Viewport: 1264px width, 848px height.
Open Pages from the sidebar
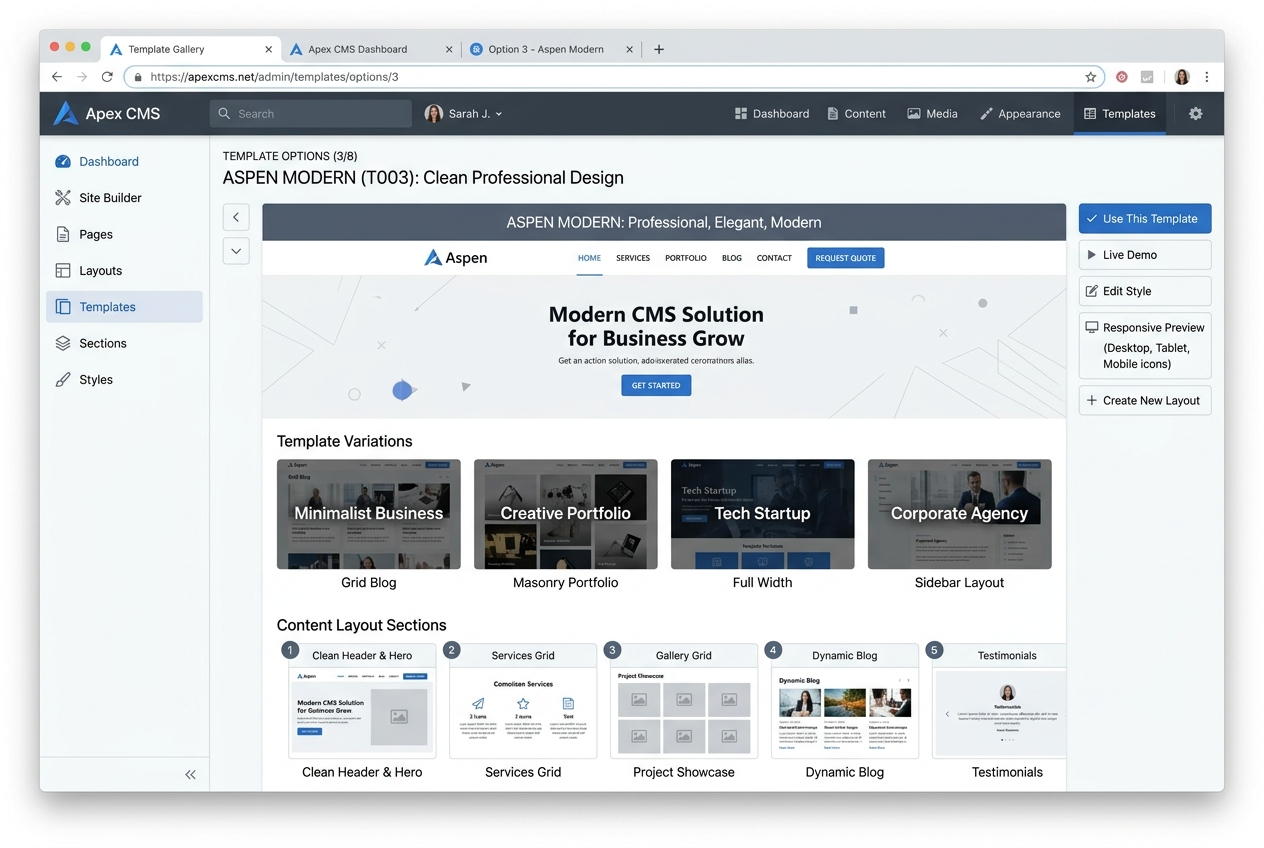[124, 234]
